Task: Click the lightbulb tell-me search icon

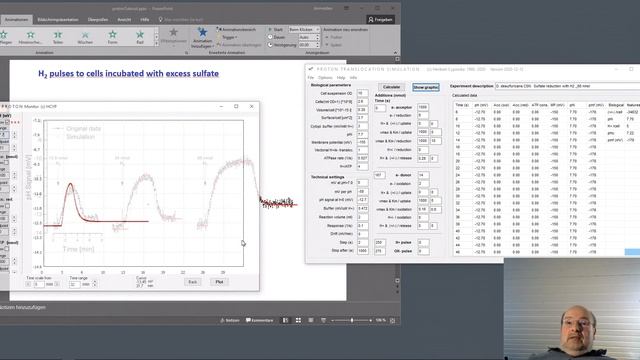Action: [160, 20]
